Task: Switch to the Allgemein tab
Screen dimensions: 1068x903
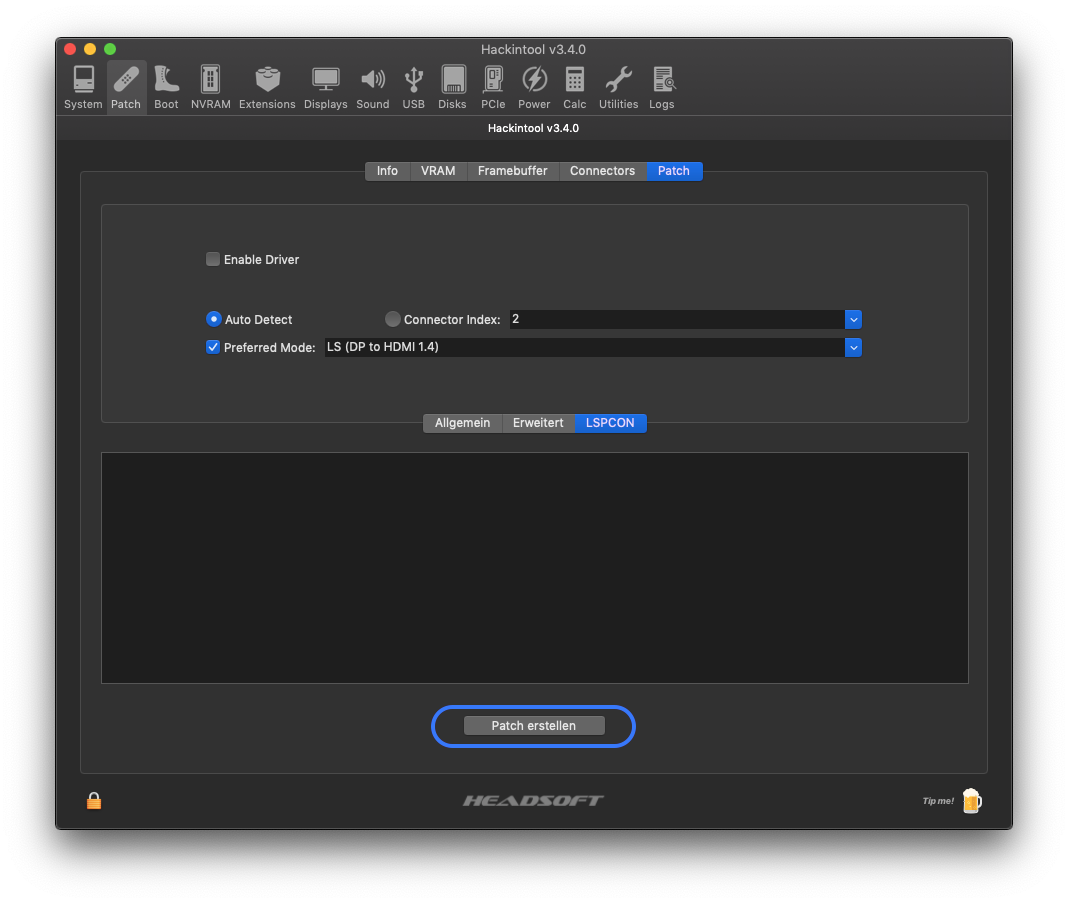Action: (x=462, y=423)
